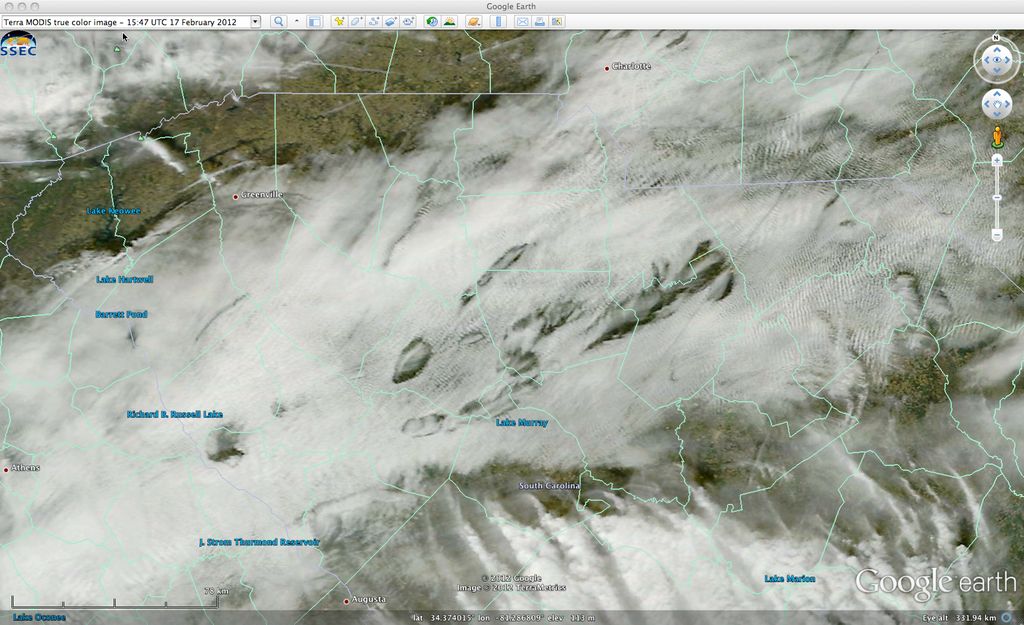Click the Terra MODIS search text field

[x=127, y=22]
